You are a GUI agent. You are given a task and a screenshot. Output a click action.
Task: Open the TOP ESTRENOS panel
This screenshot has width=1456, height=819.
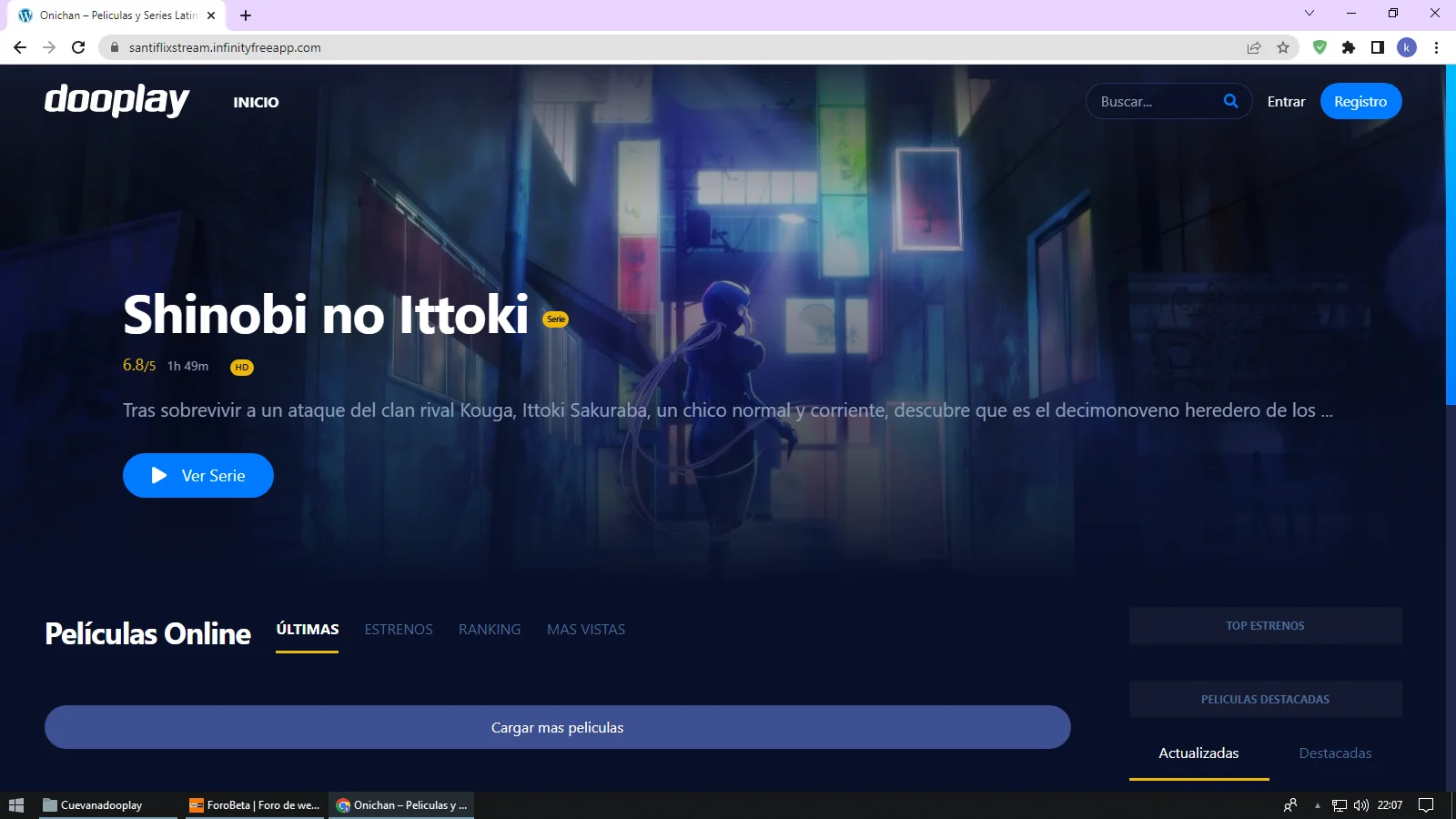click(x=1265, y=625)
